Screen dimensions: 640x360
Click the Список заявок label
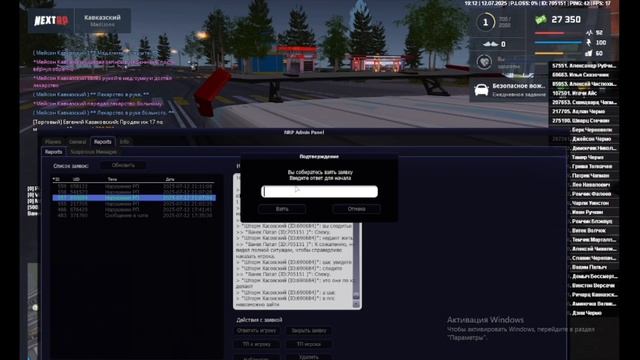[71, 166]
